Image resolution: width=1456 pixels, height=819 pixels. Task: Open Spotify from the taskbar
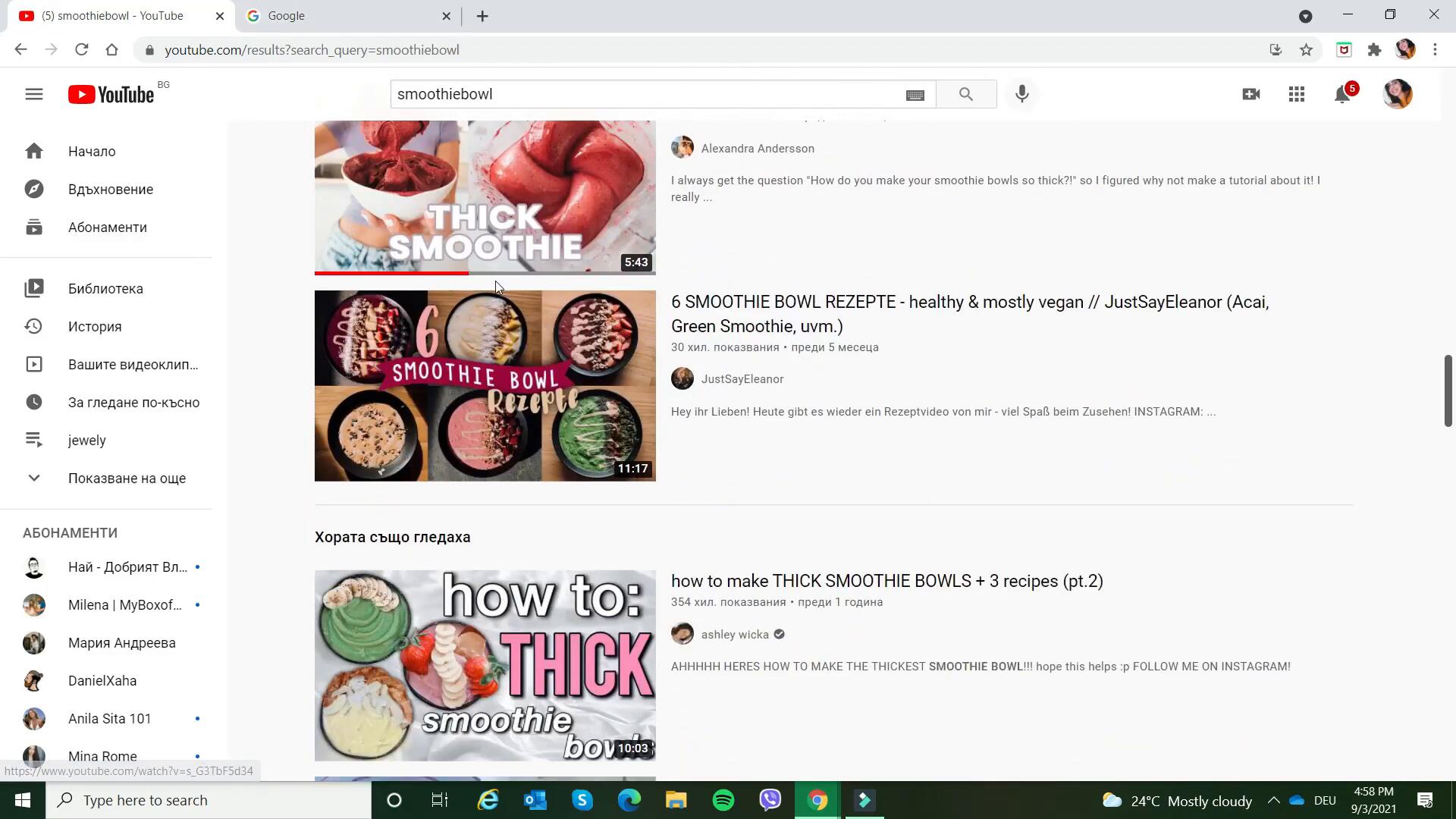(723, 800)
